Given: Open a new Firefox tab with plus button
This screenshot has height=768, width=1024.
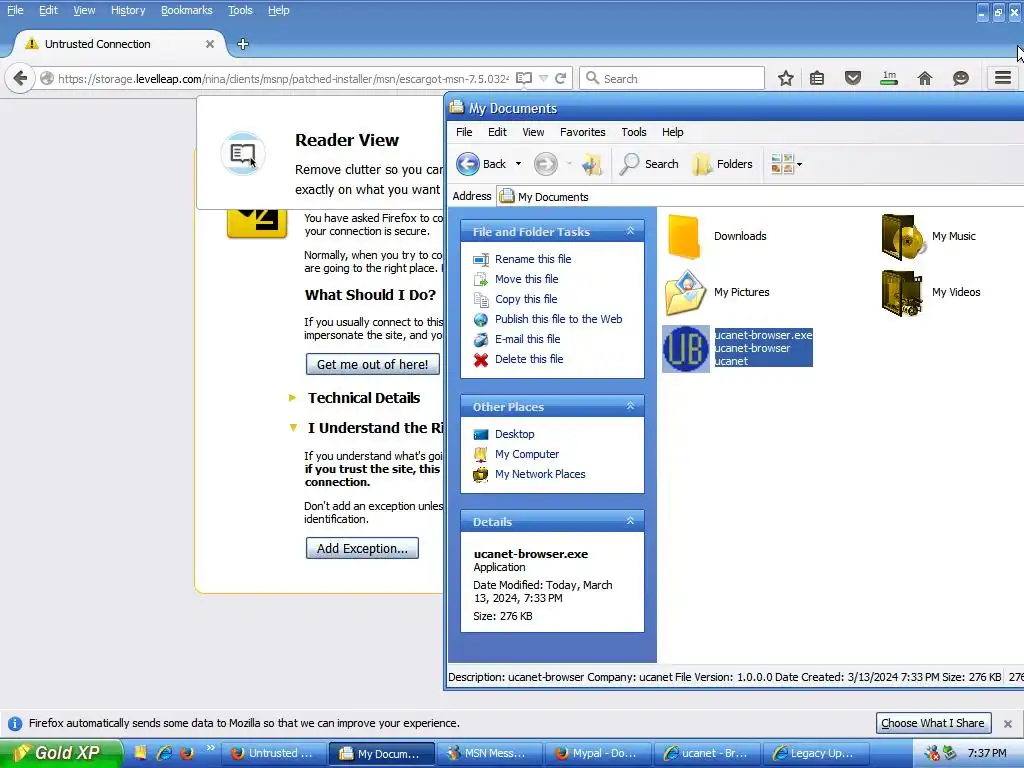Looking at the screenshot, I should 243,44.
